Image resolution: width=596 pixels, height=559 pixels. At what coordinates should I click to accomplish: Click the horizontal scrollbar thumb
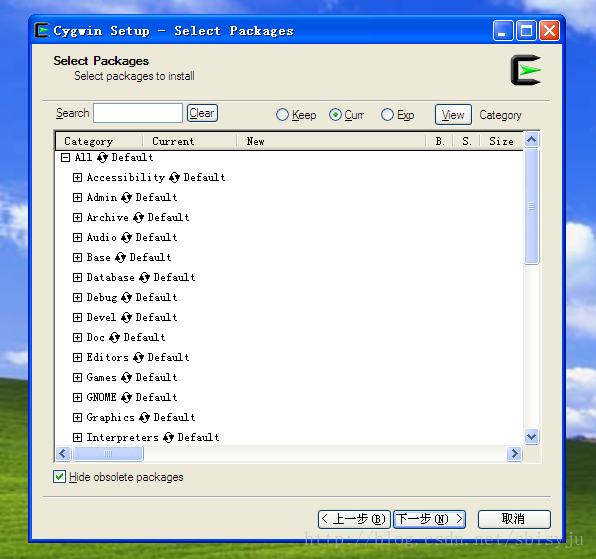coord(108,453)
